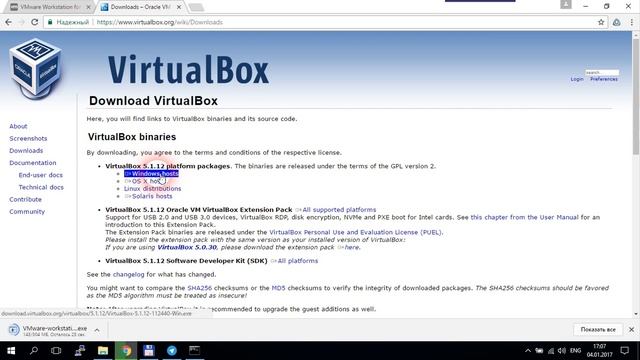This screenshot has width=640, height=360.
Task: Click the VirtualBox cube logo
Action: 36,69
